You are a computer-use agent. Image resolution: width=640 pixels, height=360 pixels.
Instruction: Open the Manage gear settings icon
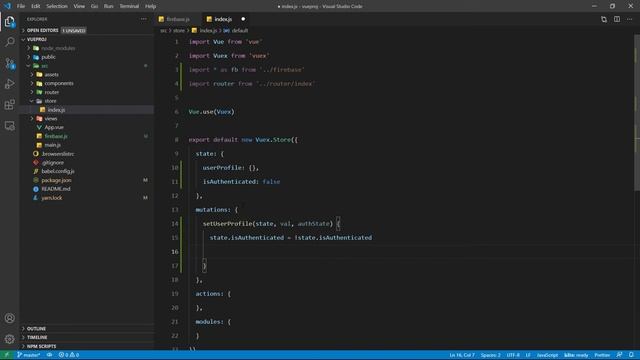pyautogui.click(x=9, y=339)
